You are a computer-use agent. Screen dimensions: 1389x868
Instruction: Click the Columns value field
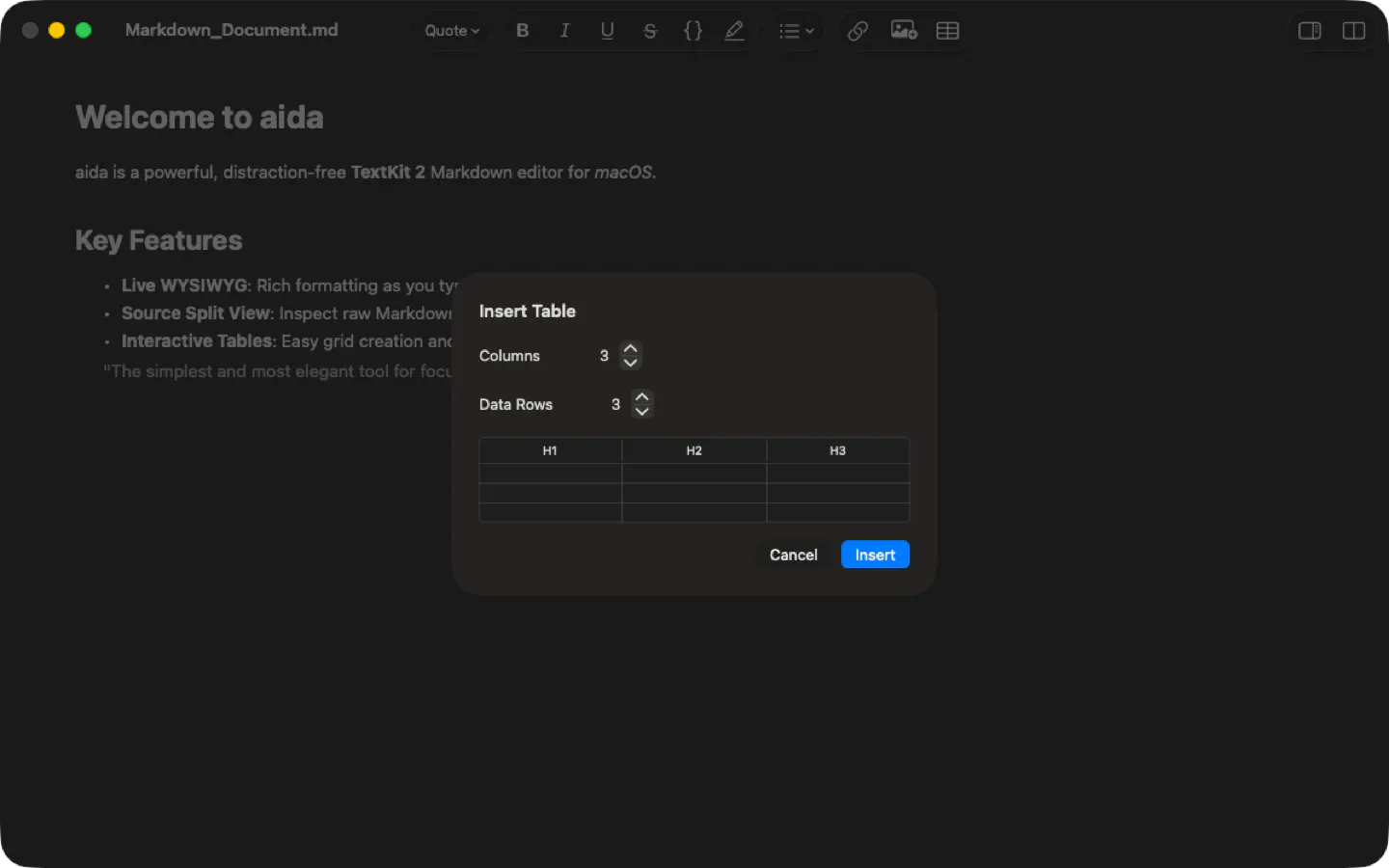605,356
